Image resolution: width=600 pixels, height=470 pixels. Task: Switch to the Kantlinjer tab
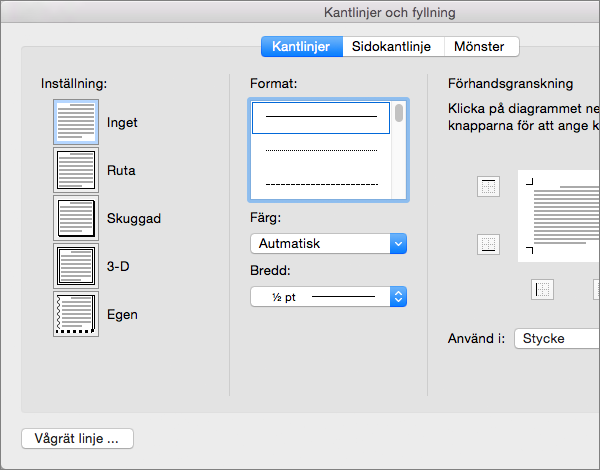click(x=302, y=47)
